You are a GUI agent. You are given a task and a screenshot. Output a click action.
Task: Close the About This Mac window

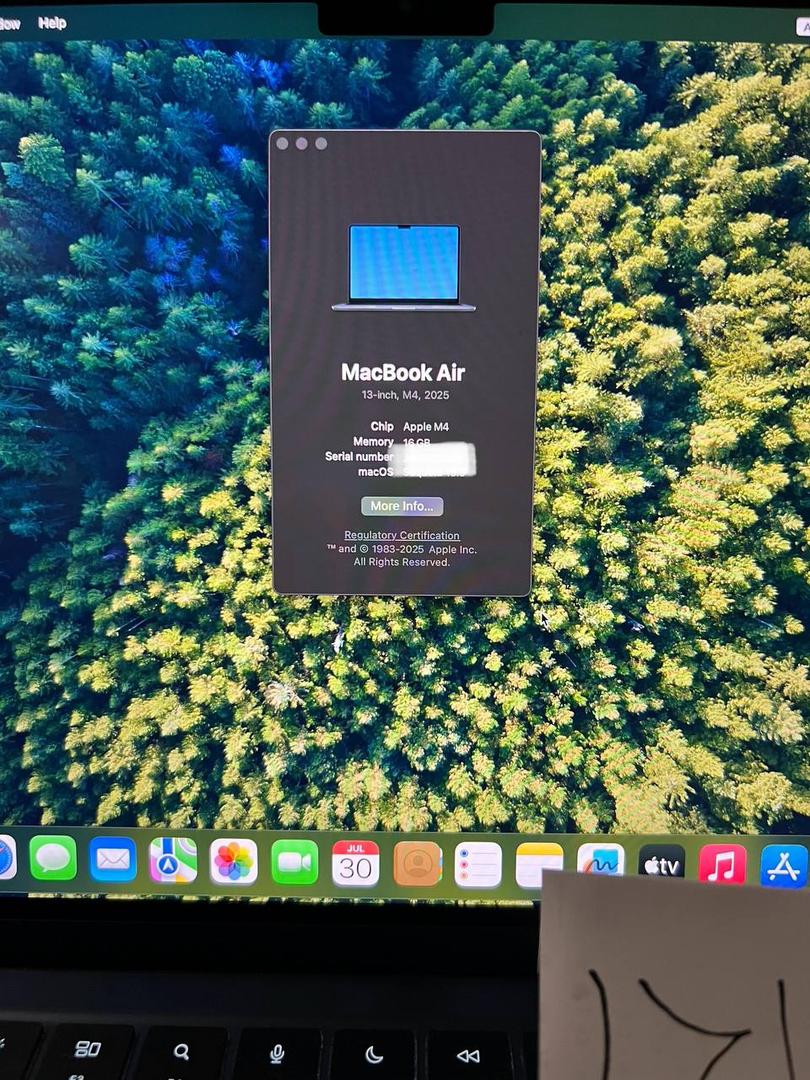click(x=282, y=143)
